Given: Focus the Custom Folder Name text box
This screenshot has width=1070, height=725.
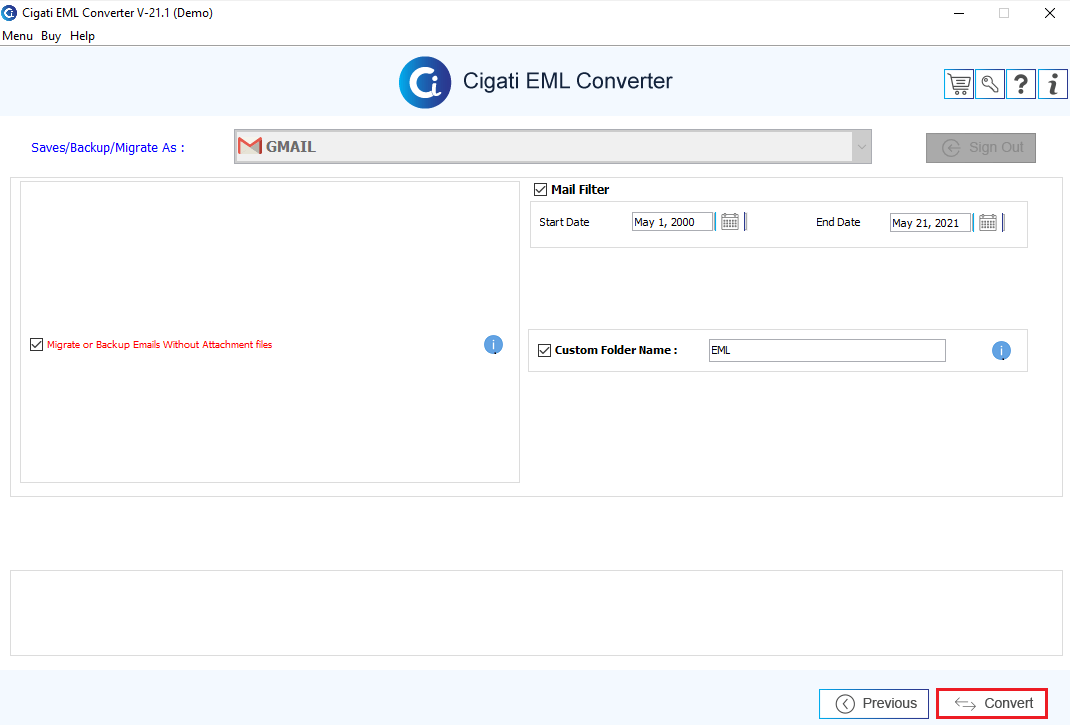Looking at the screenshot, I should (827, 351).
